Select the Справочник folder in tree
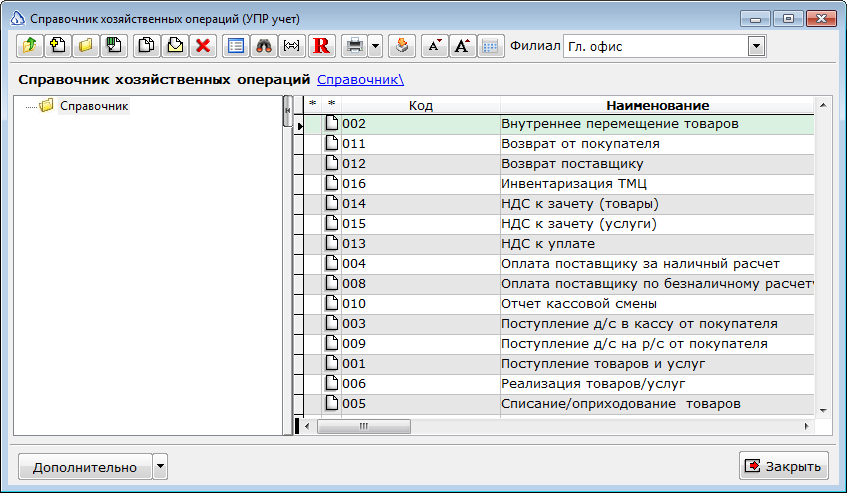Image resolution: width=847 pixels, height=493 pixels. tap(94, 106)
